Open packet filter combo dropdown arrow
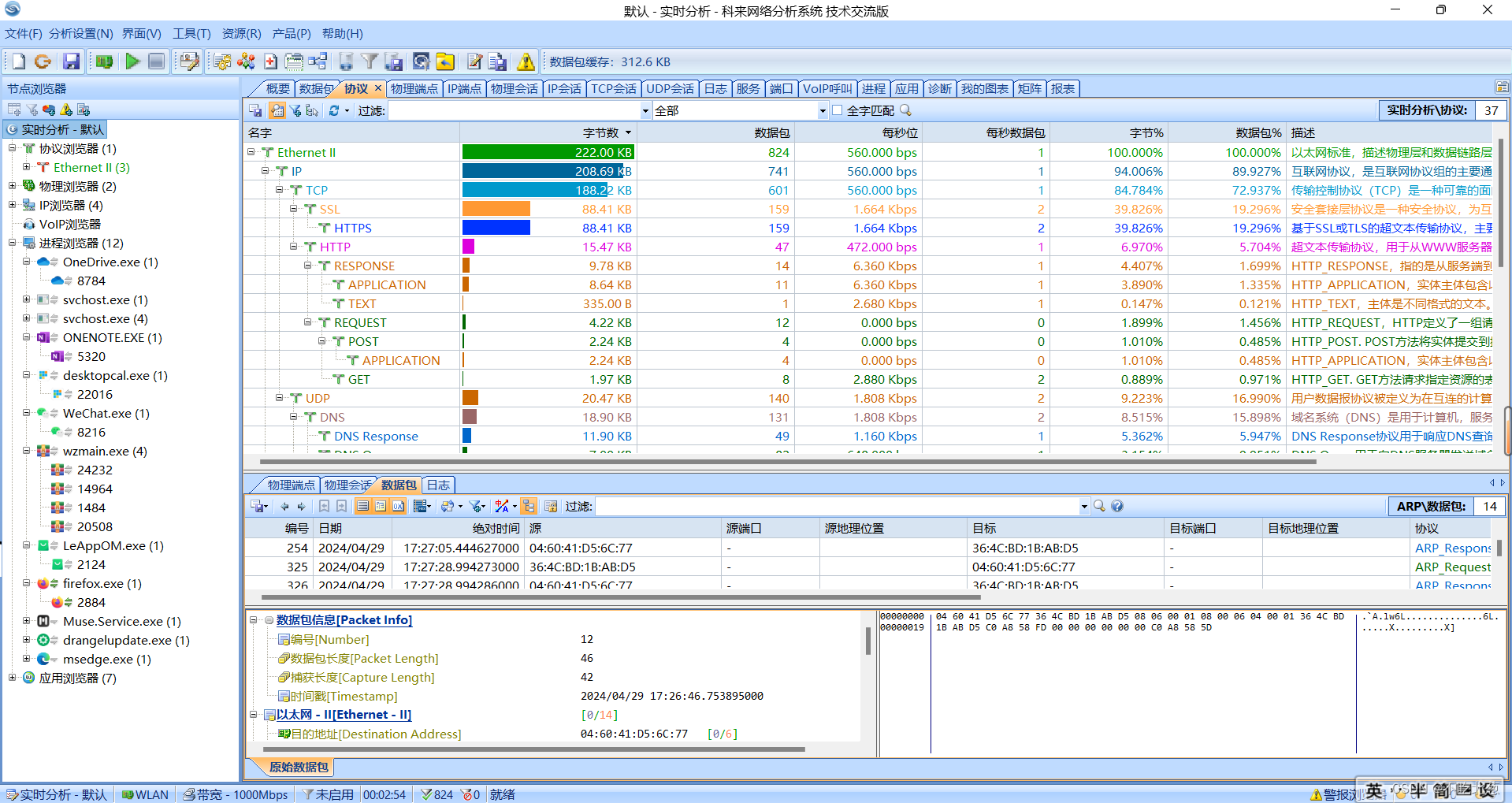 [x=1084, y=506]
